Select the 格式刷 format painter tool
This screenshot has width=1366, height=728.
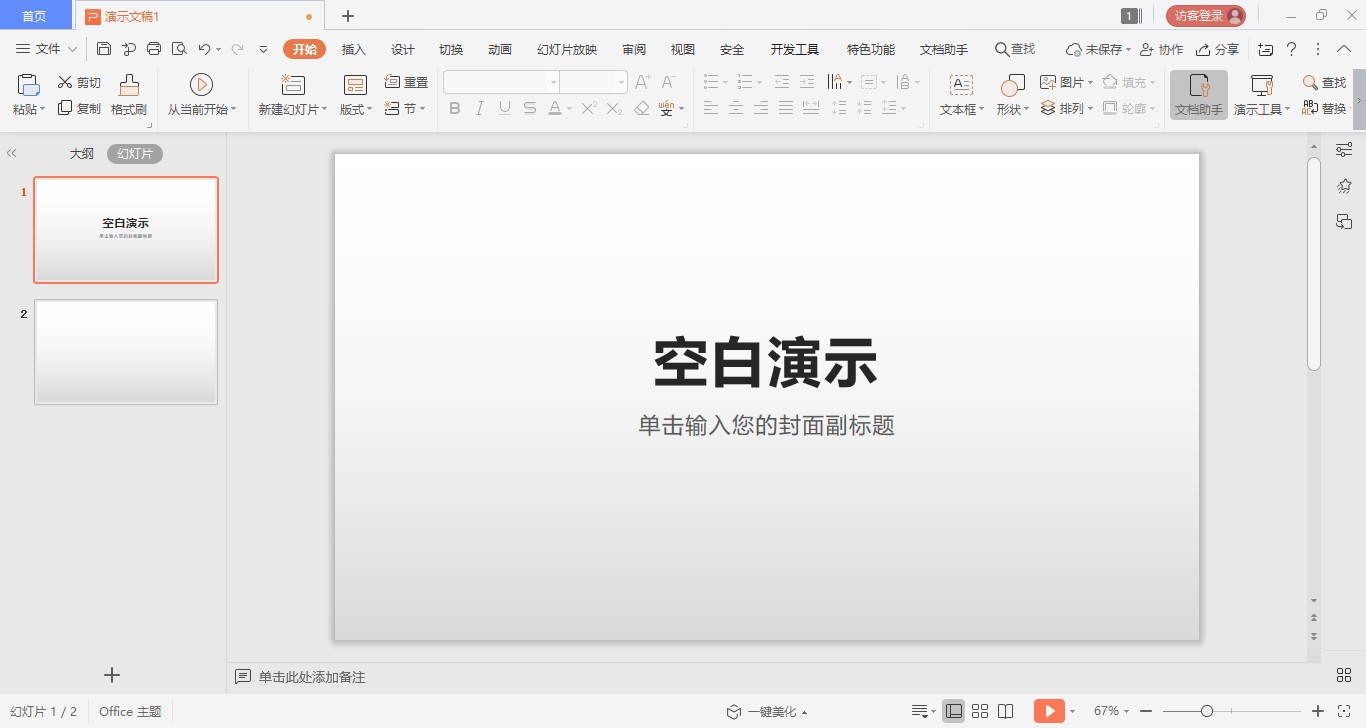(x=129, y=95)
